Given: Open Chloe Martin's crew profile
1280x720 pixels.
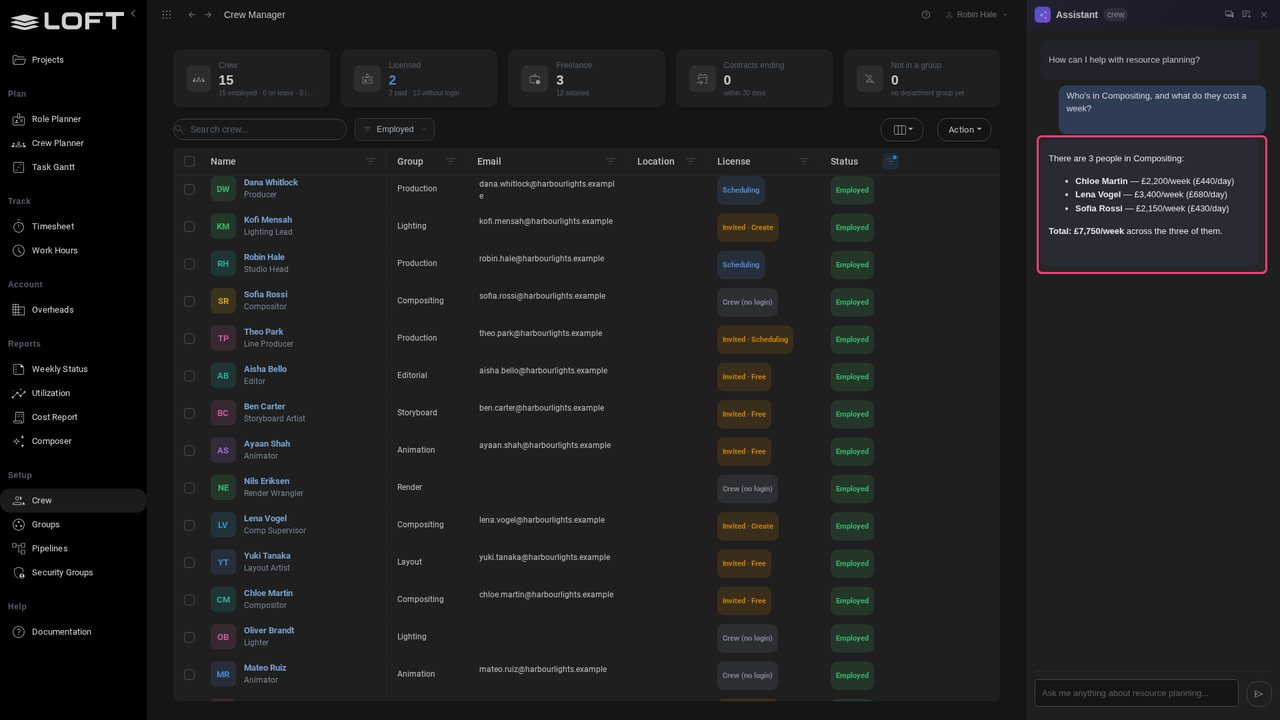Looking at the screenshot, I should [x=268, y=593].
